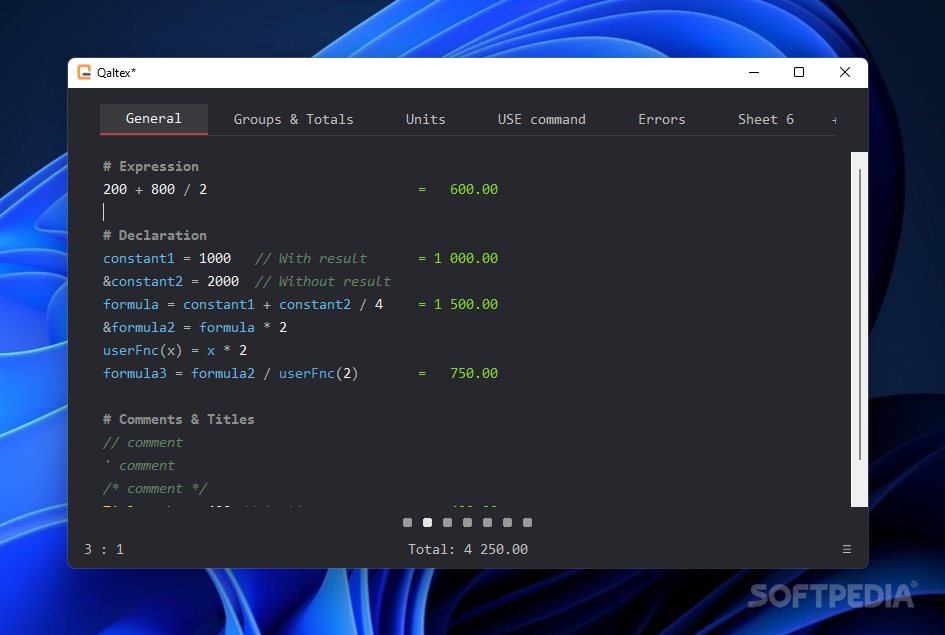Click the '200 + 800 / 2' expression line
945x635 pixels.
[155, 189]
